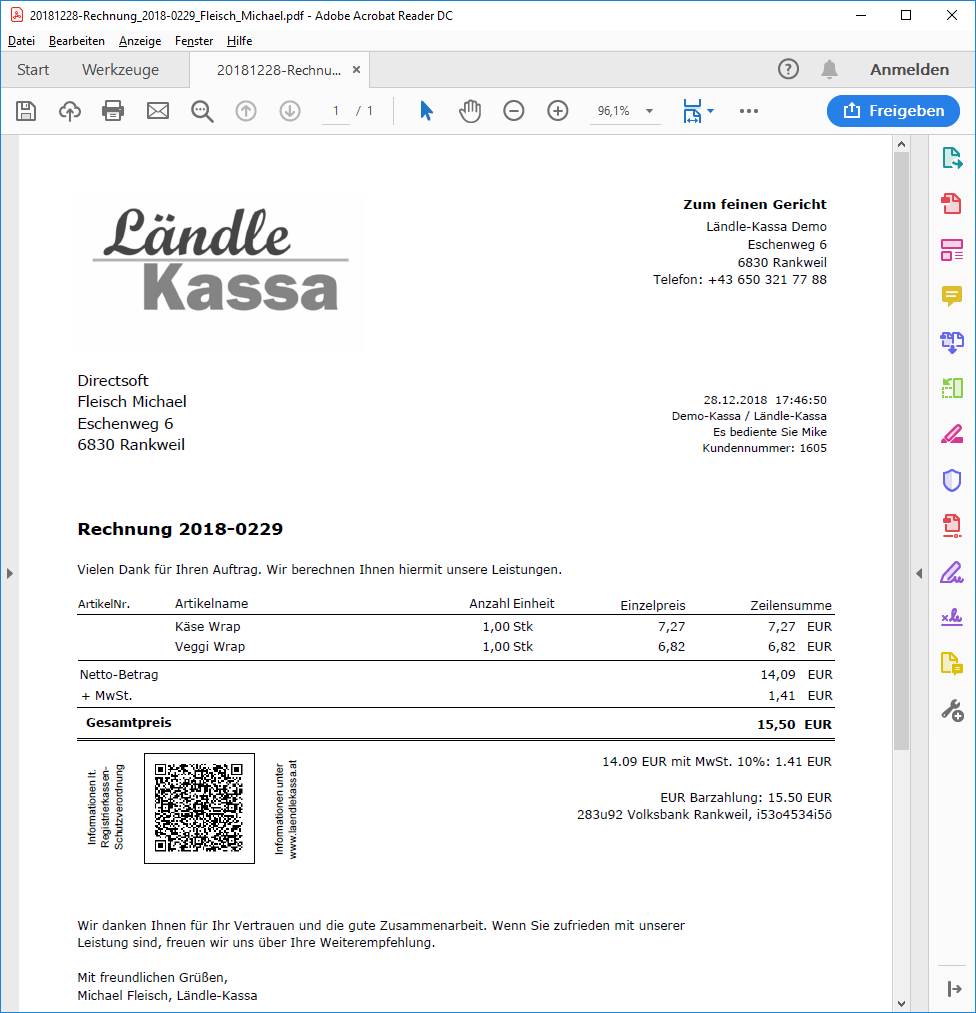Open Adobe Sign signature tool
The width and height of the screenshot is (976, 1013).
coord(952,618)
